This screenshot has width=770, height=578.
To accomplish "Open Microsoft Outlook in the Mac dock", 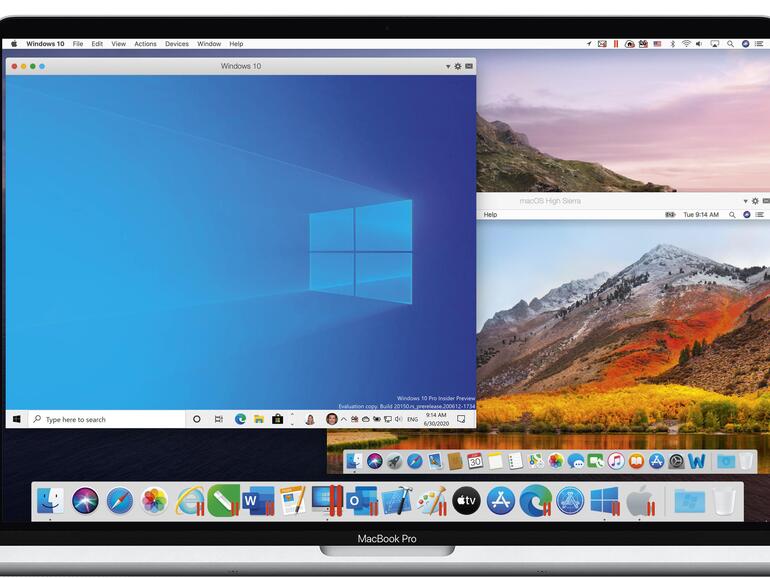I will 361,501.
